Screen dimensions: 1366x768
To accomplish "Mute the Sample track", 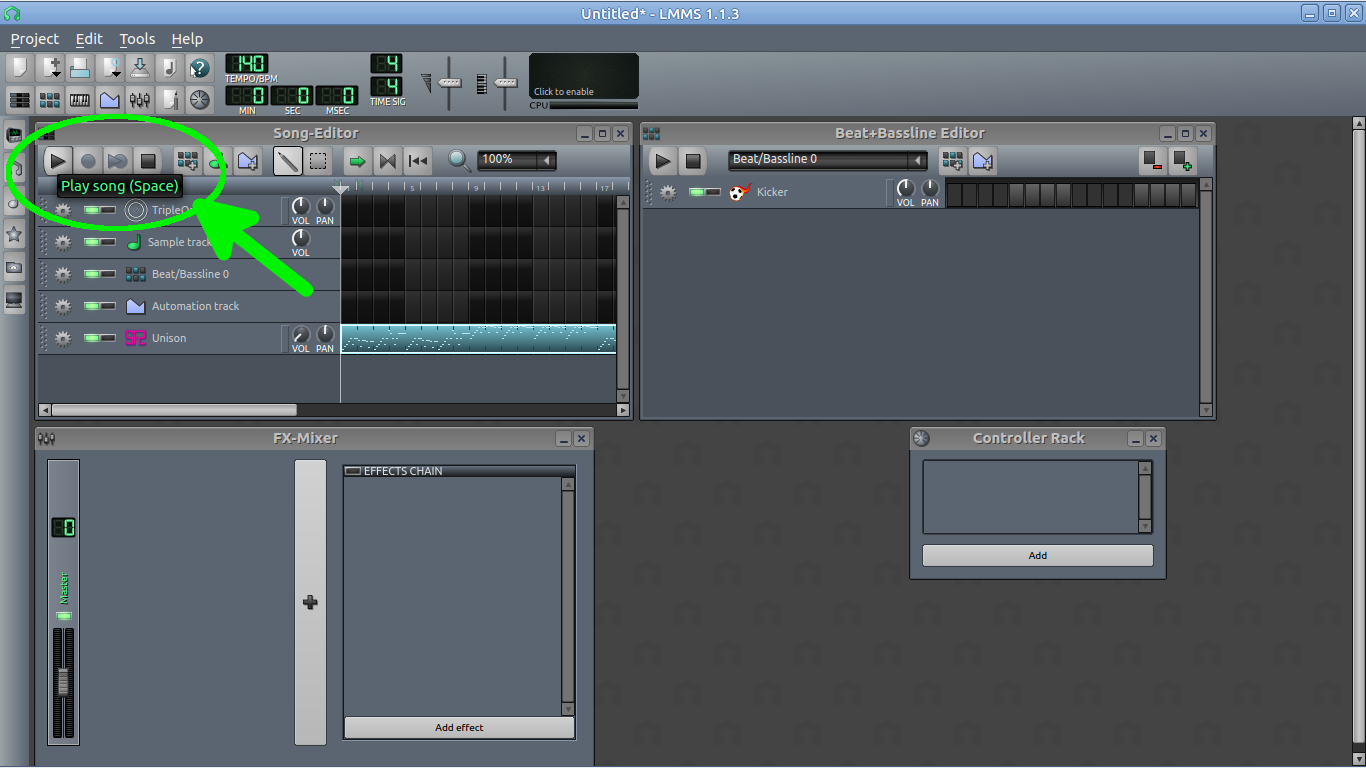I will 92,242.
